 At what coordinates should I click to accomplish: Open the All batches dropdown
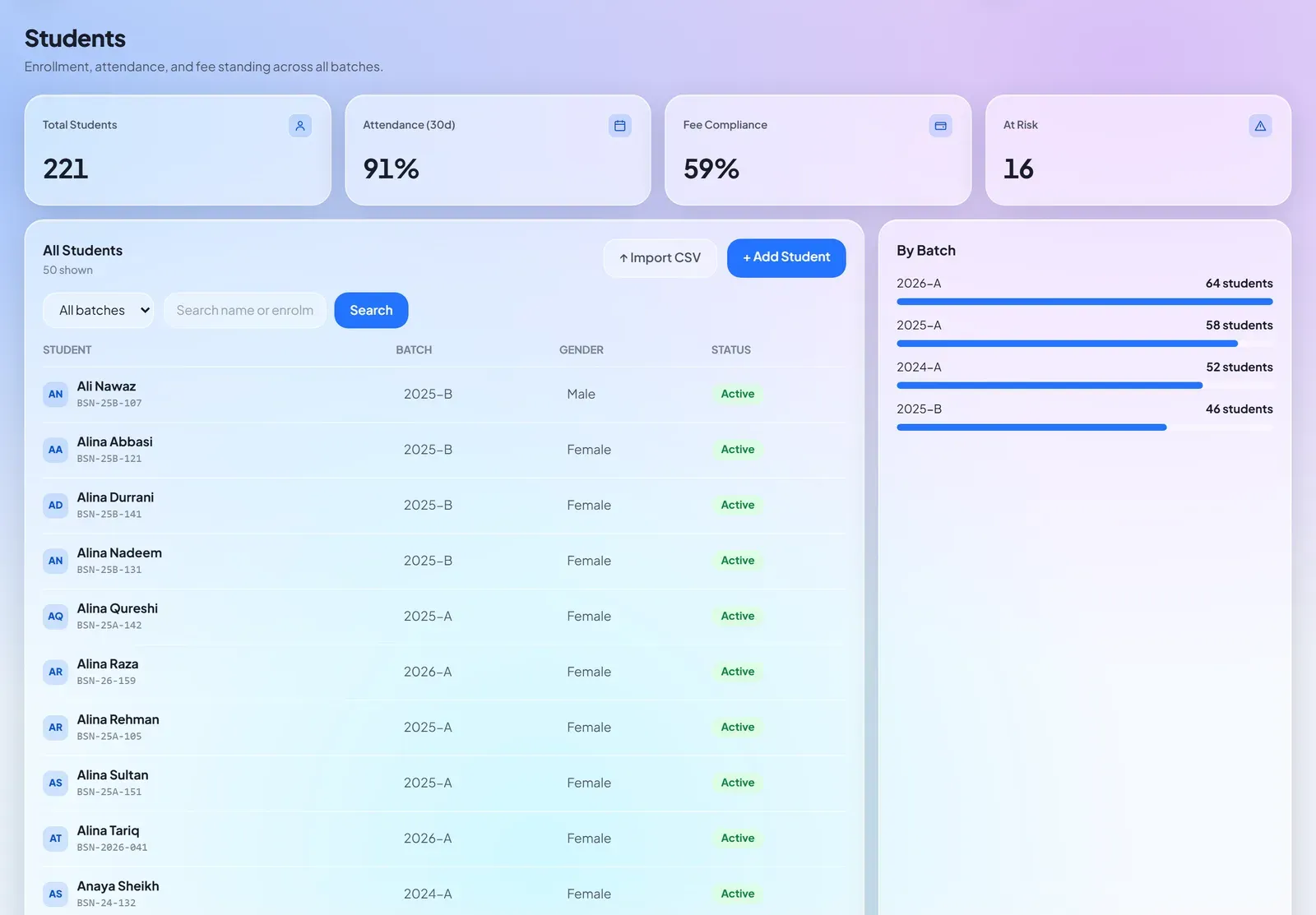coord(98,310)
